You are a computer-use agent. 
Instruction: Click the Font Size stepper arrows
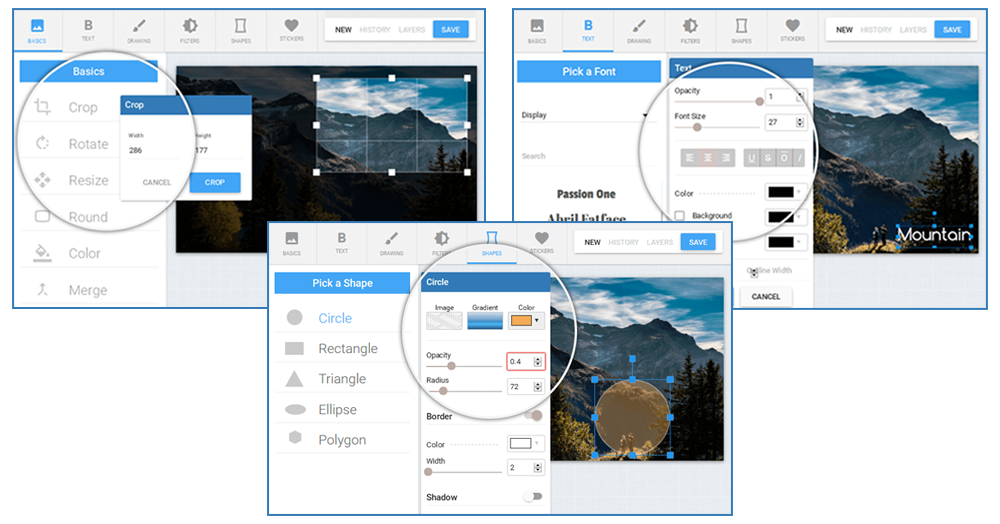tap(800, 122)
